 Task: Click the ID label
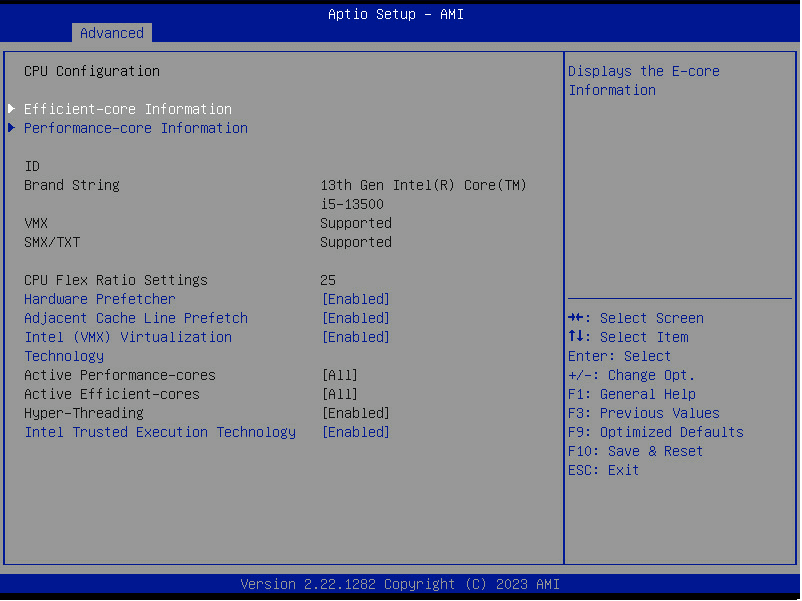[x=32, y=166]
